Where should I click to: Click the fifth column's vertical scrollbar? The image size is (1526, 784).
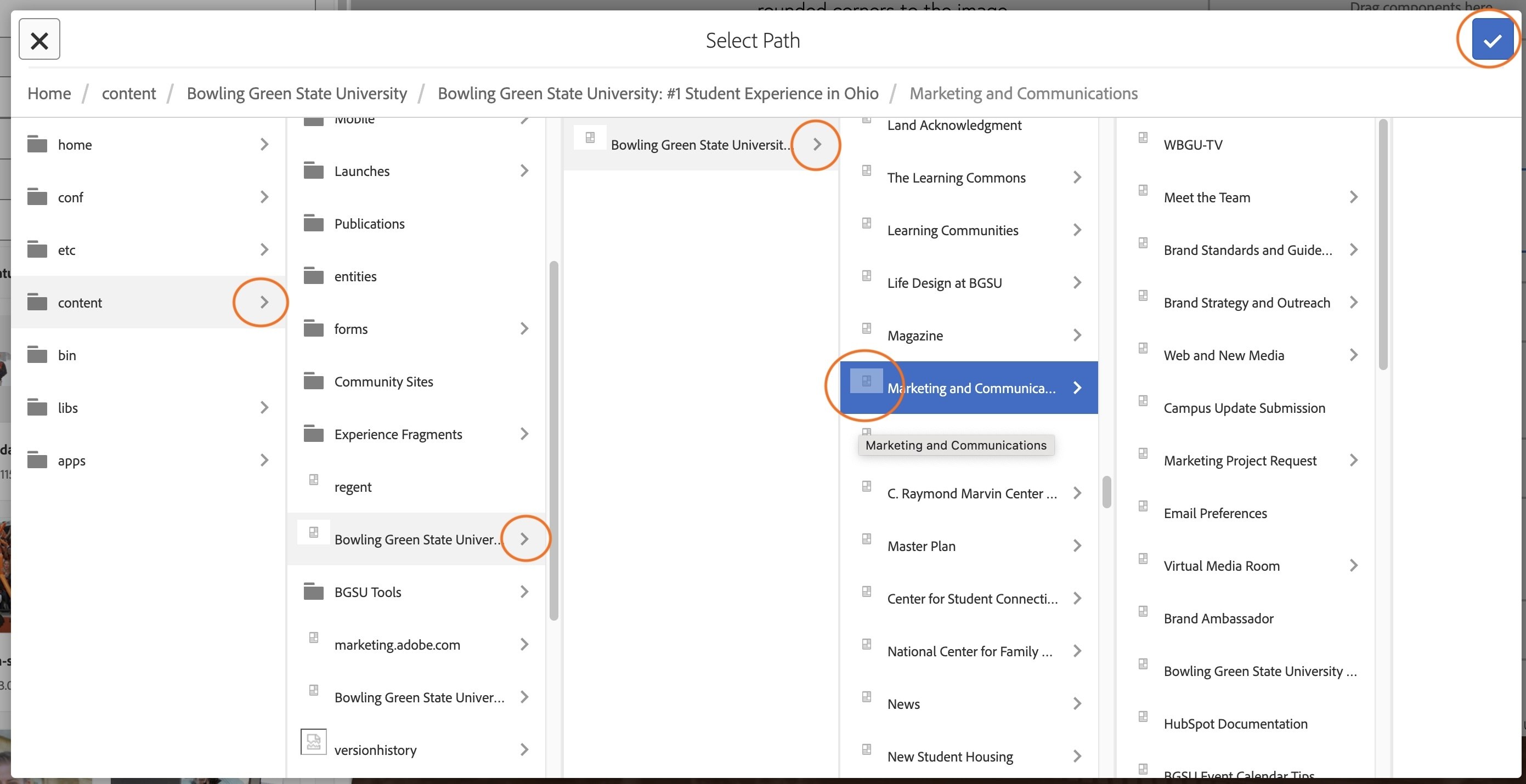pos(1383,245)
